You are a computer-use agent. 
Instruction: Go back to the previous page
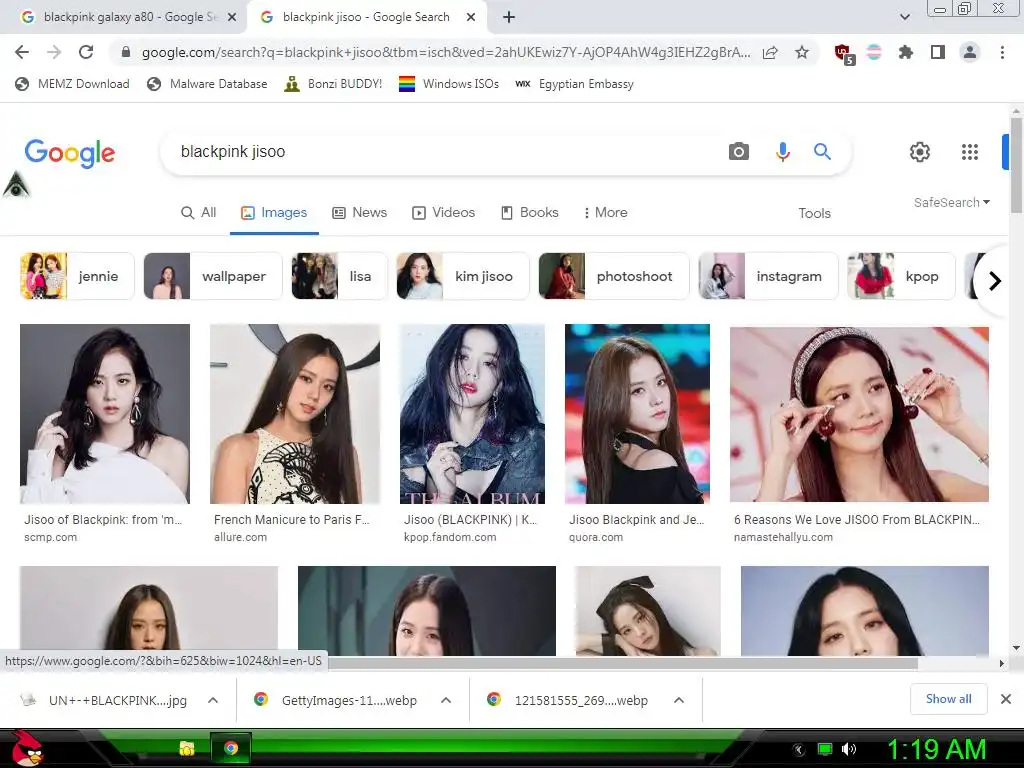[22, 52]
